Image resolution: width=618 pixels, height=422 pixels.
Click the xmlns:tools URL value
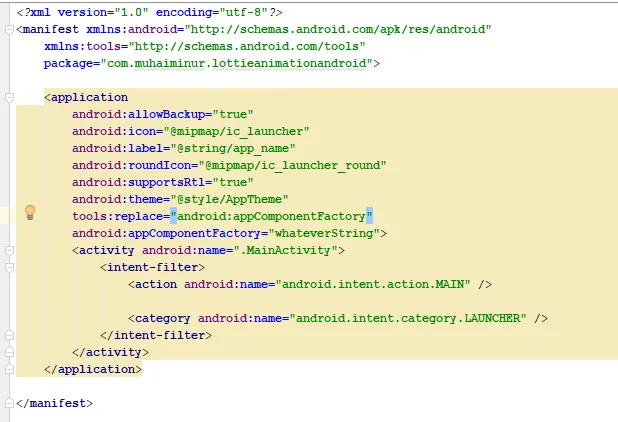[247, 46]
